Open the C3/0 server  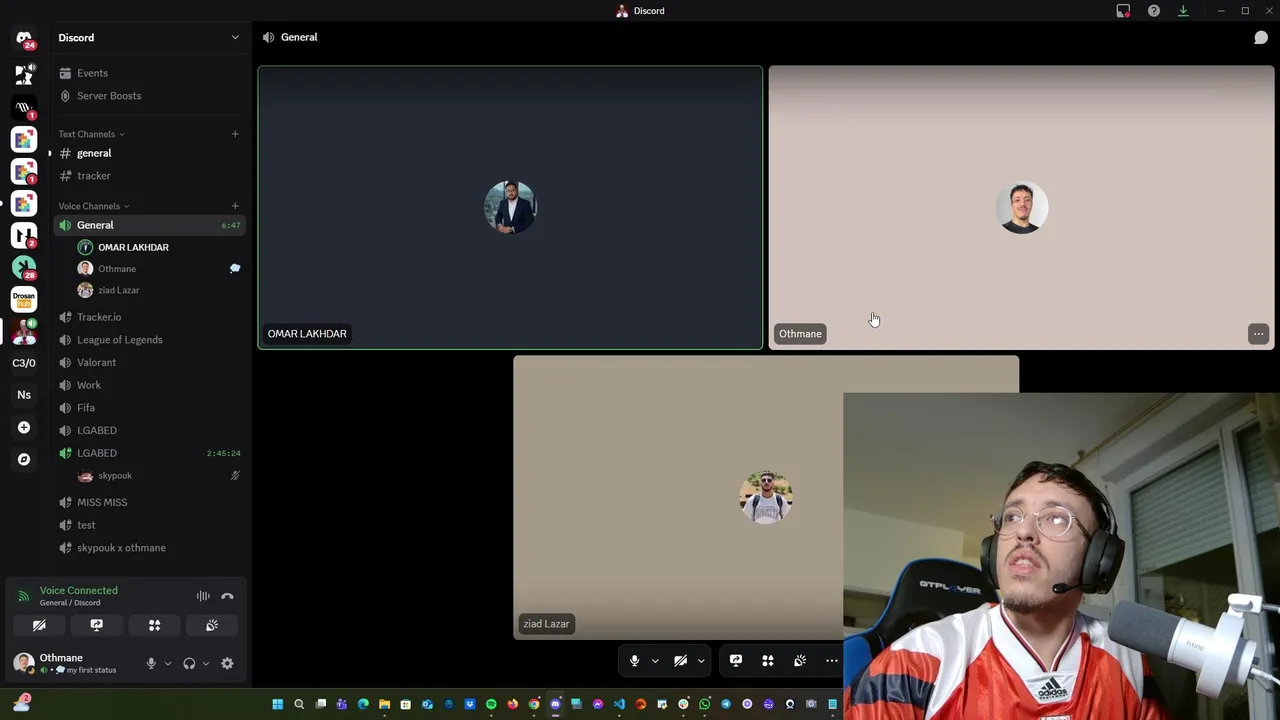[x=24, y=363]
